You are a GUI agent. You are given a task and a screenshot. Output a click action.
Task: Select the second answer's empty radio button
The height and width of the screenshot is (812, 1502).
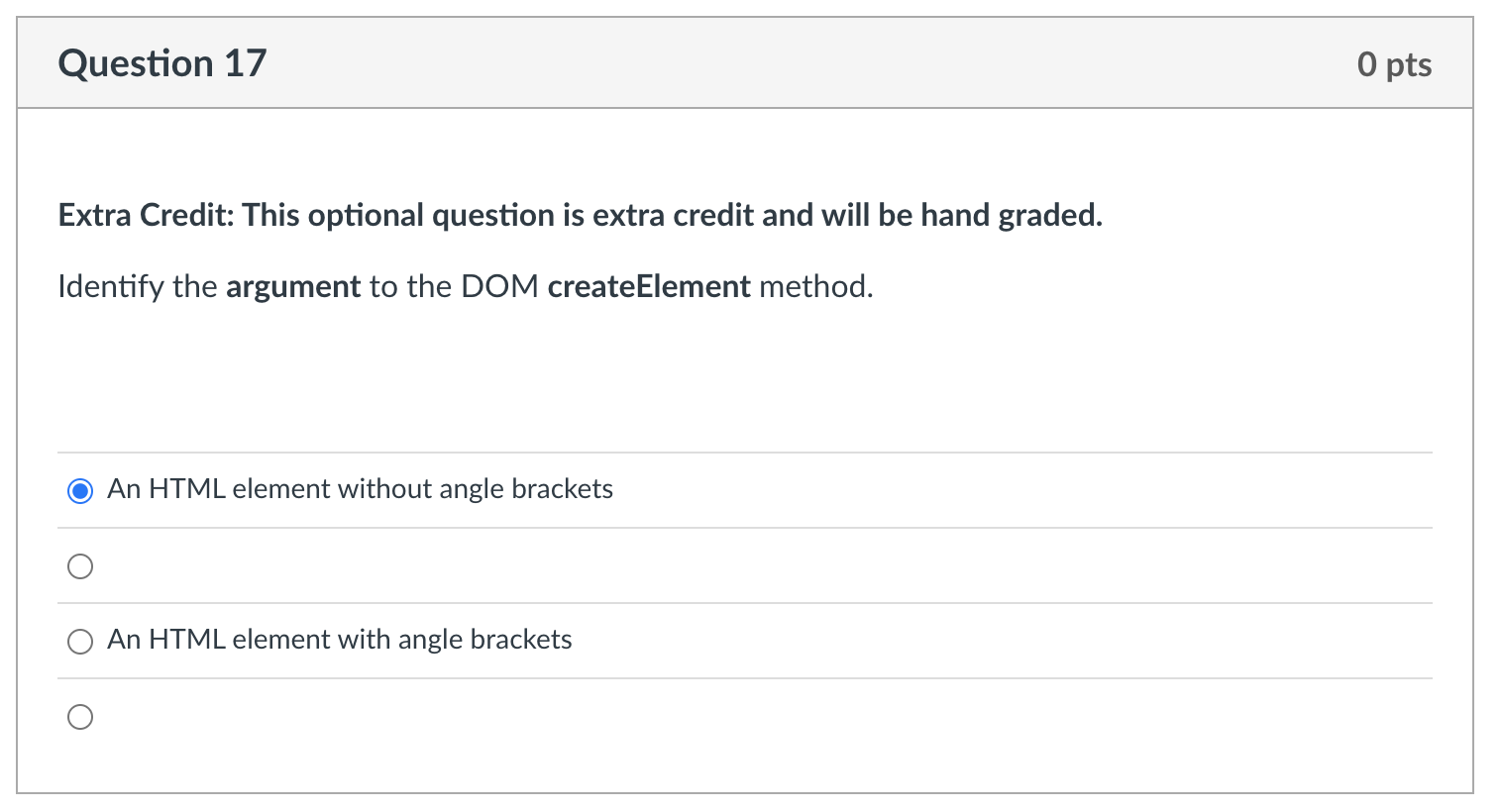point(80,565)
